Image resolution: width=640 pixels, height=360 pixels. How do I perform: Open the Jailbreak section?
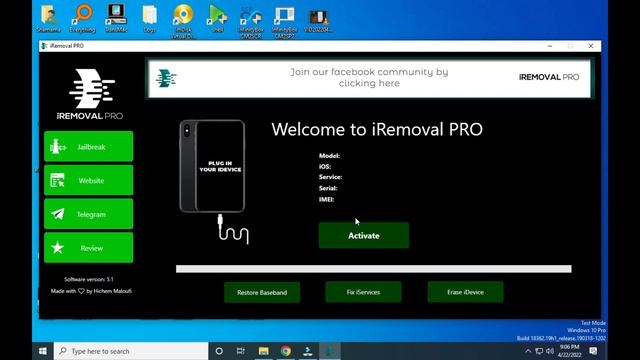(x=89, y=147)
